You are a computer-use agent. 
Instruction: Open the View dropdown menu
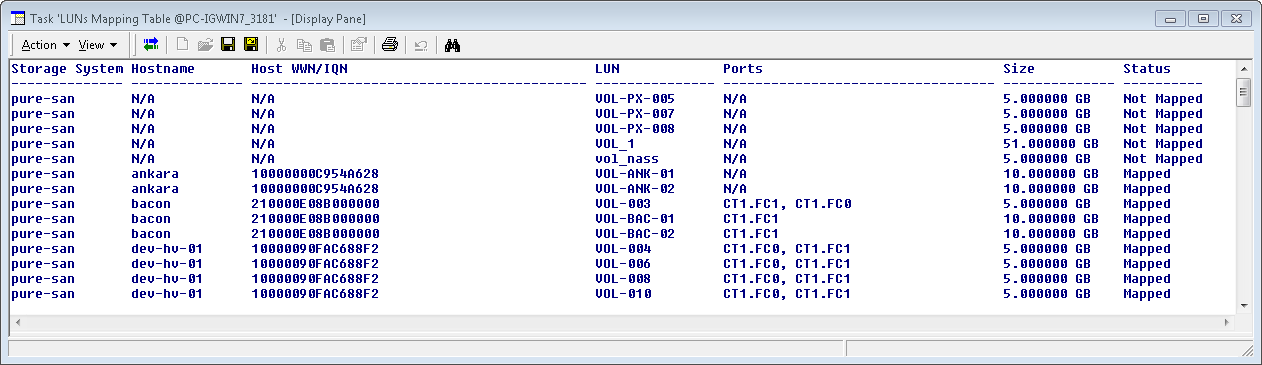(98, 44)
